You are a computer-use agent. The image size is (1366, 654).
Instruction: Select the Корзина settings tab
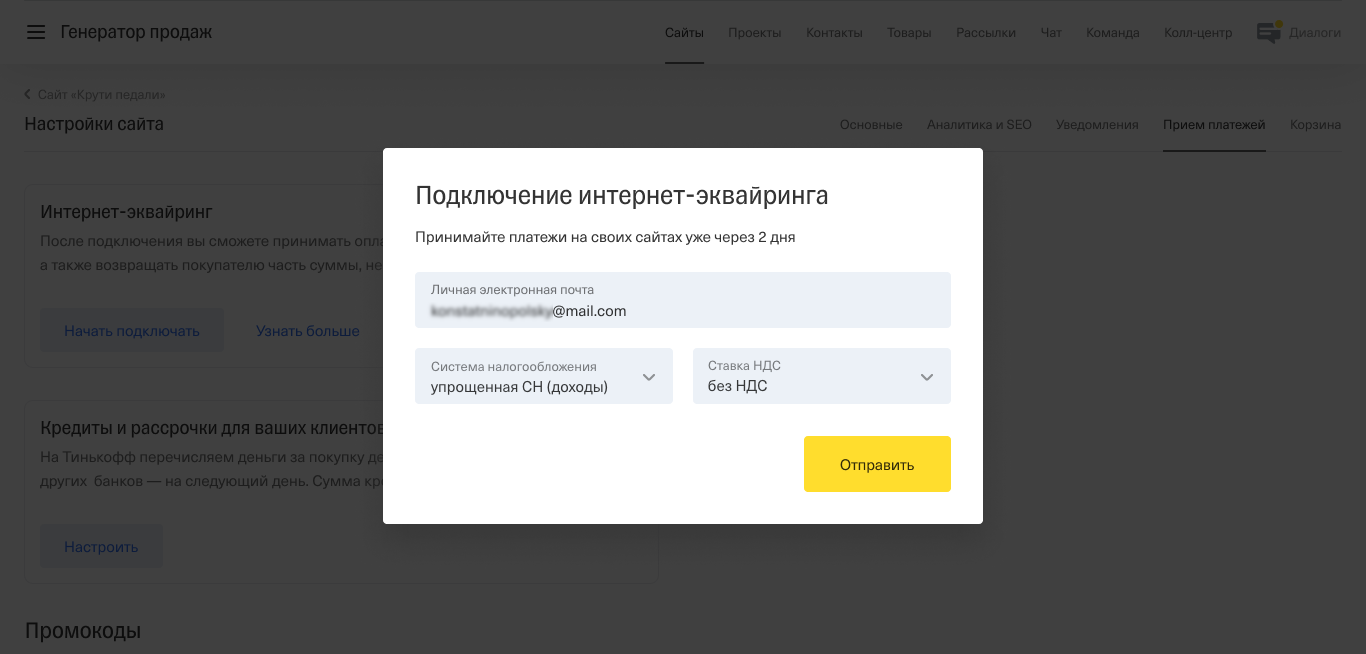pyautogui.click(x=1315, y=125)
